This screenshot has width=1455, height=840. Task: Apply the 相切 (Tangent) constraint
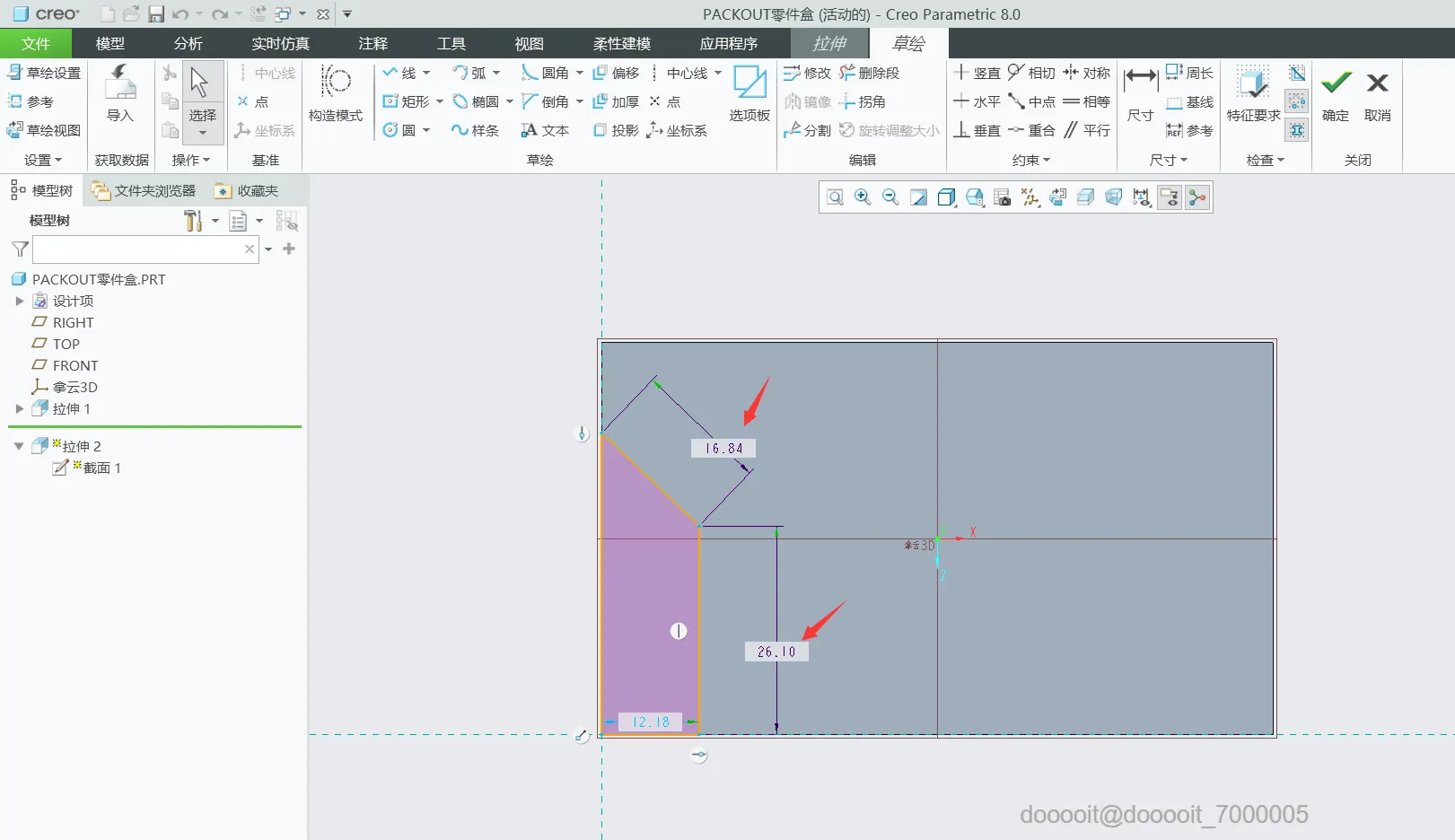pyautogui.click(x=1031, y=73)
